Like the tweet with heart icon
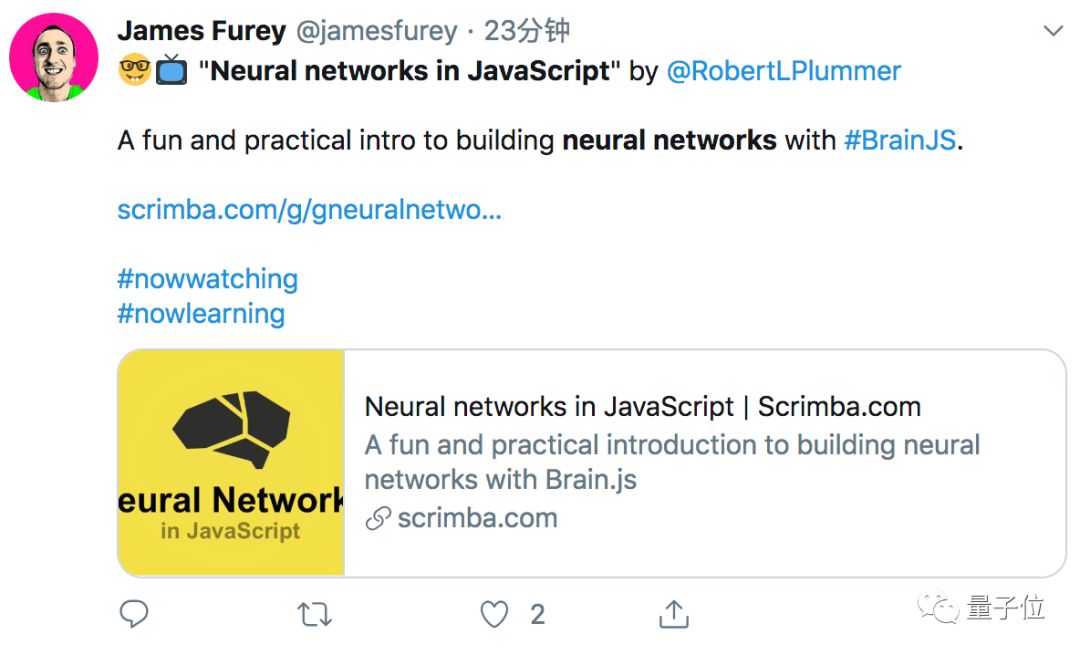 [x=495, y=613]
